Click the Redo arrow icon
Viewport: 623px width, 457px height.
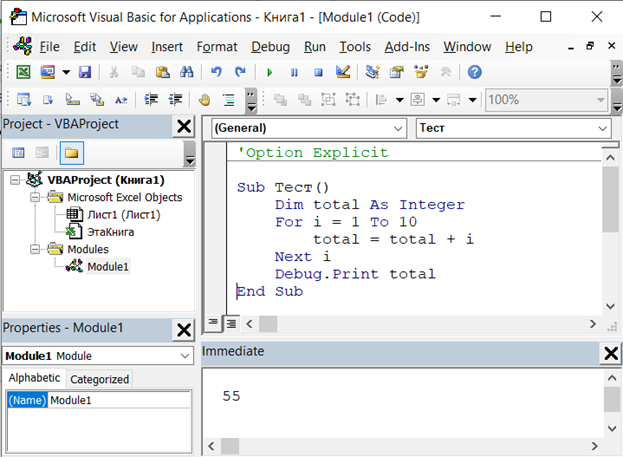pos(240,72)
